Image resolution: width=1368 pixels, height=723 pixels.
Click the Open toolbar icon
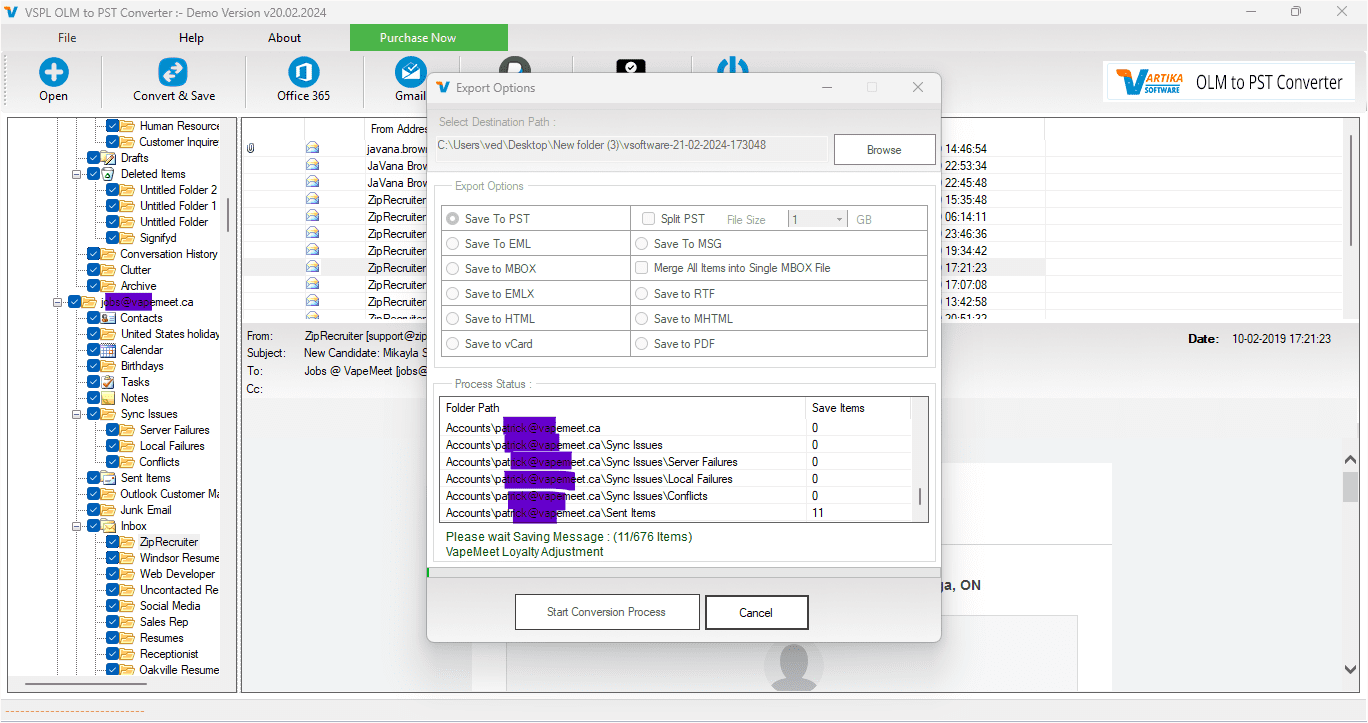click(x=54, y=72)
